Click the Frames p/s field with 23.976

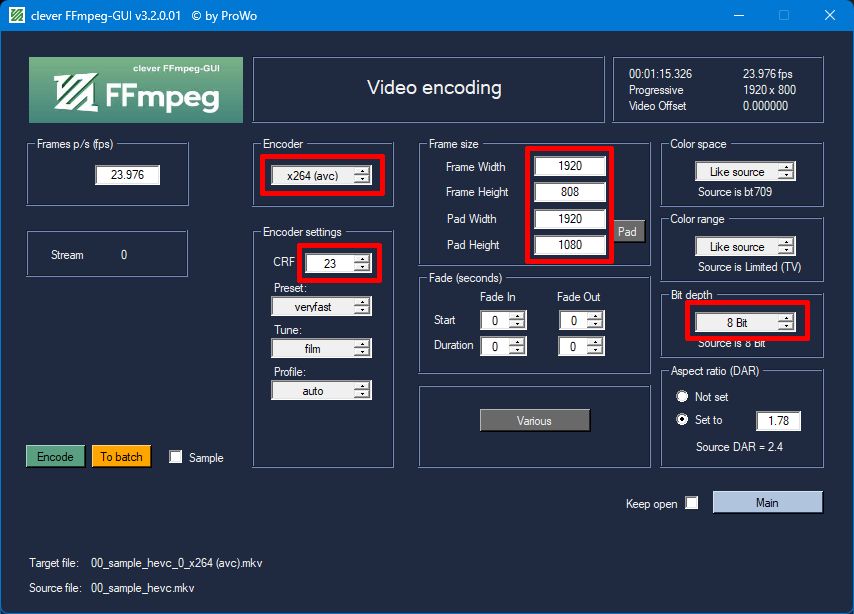pos(127,175)
